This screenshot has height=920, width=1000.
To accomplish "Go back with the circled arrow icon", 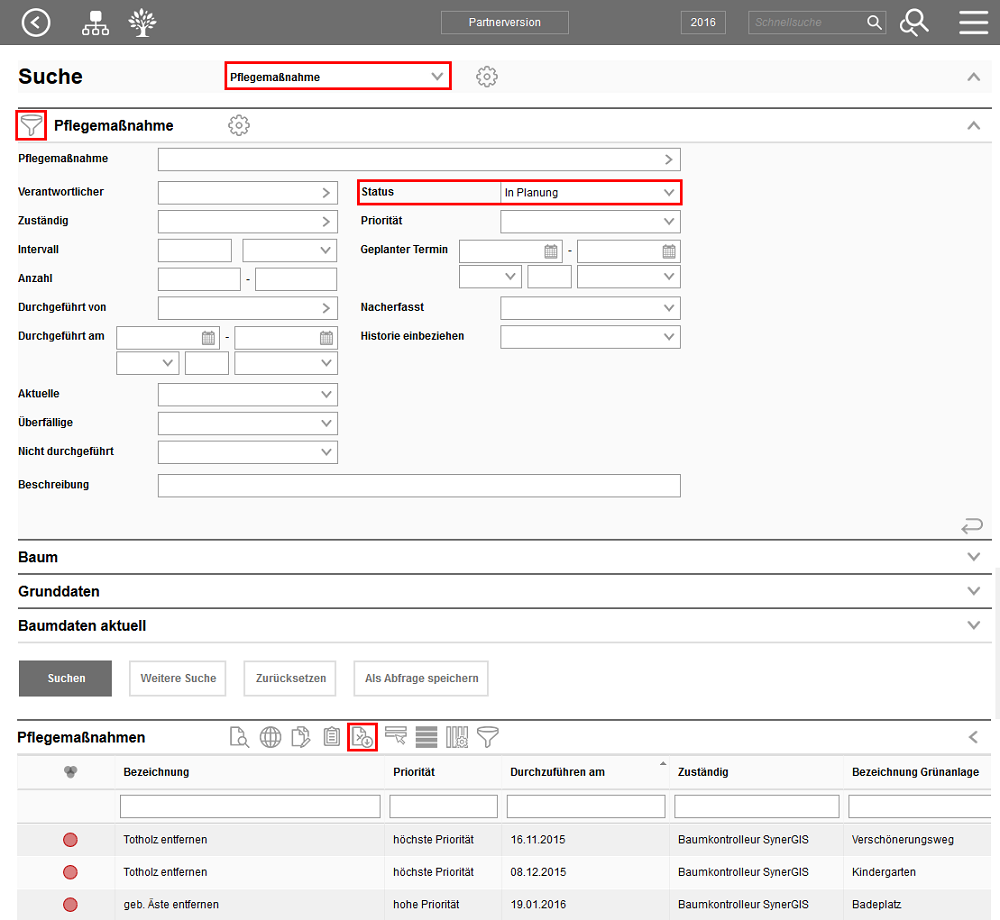I will click(36, 22).
